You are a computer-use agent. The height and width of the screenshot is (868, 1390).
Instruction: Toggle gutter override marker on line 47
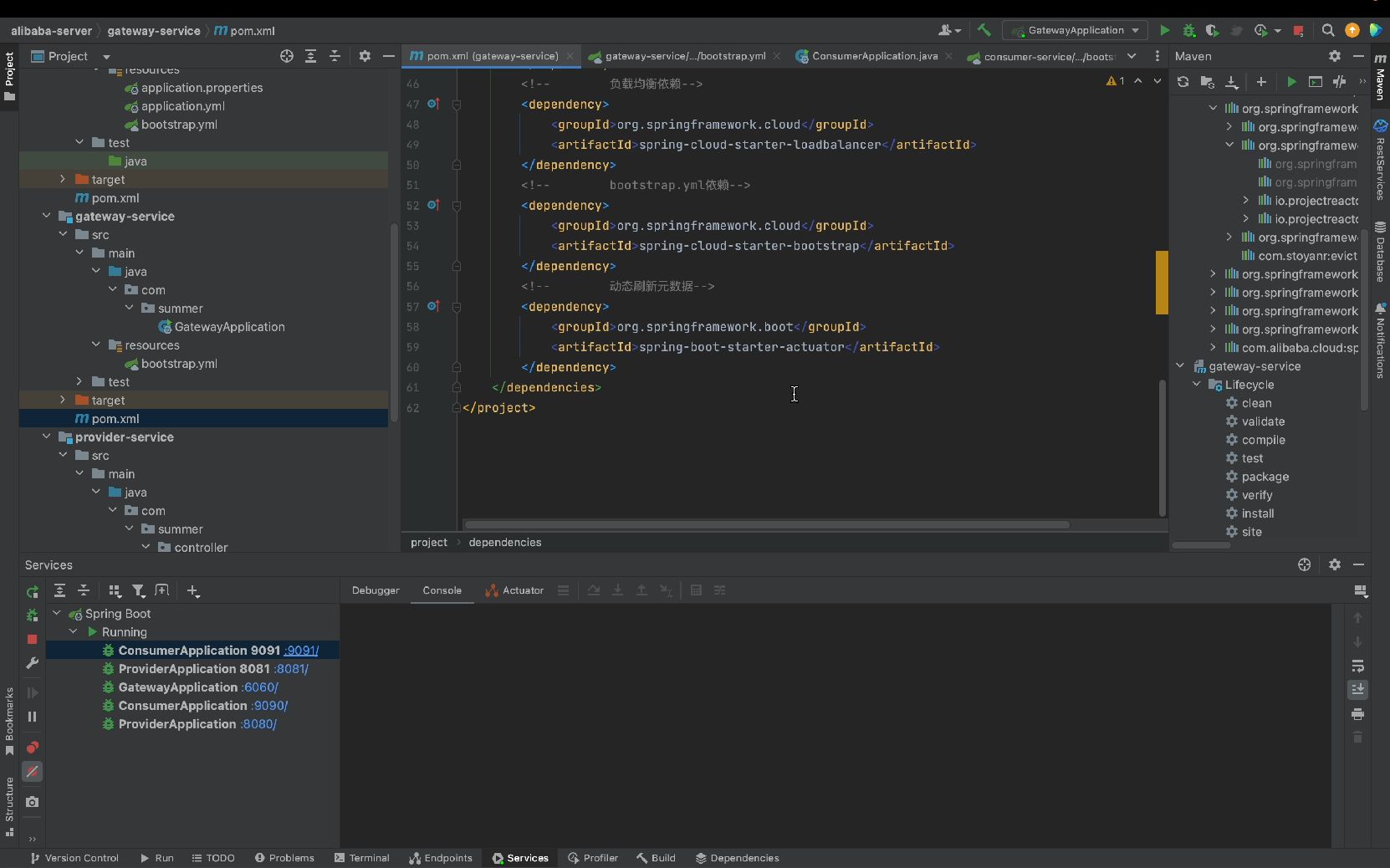pos(433,104)
